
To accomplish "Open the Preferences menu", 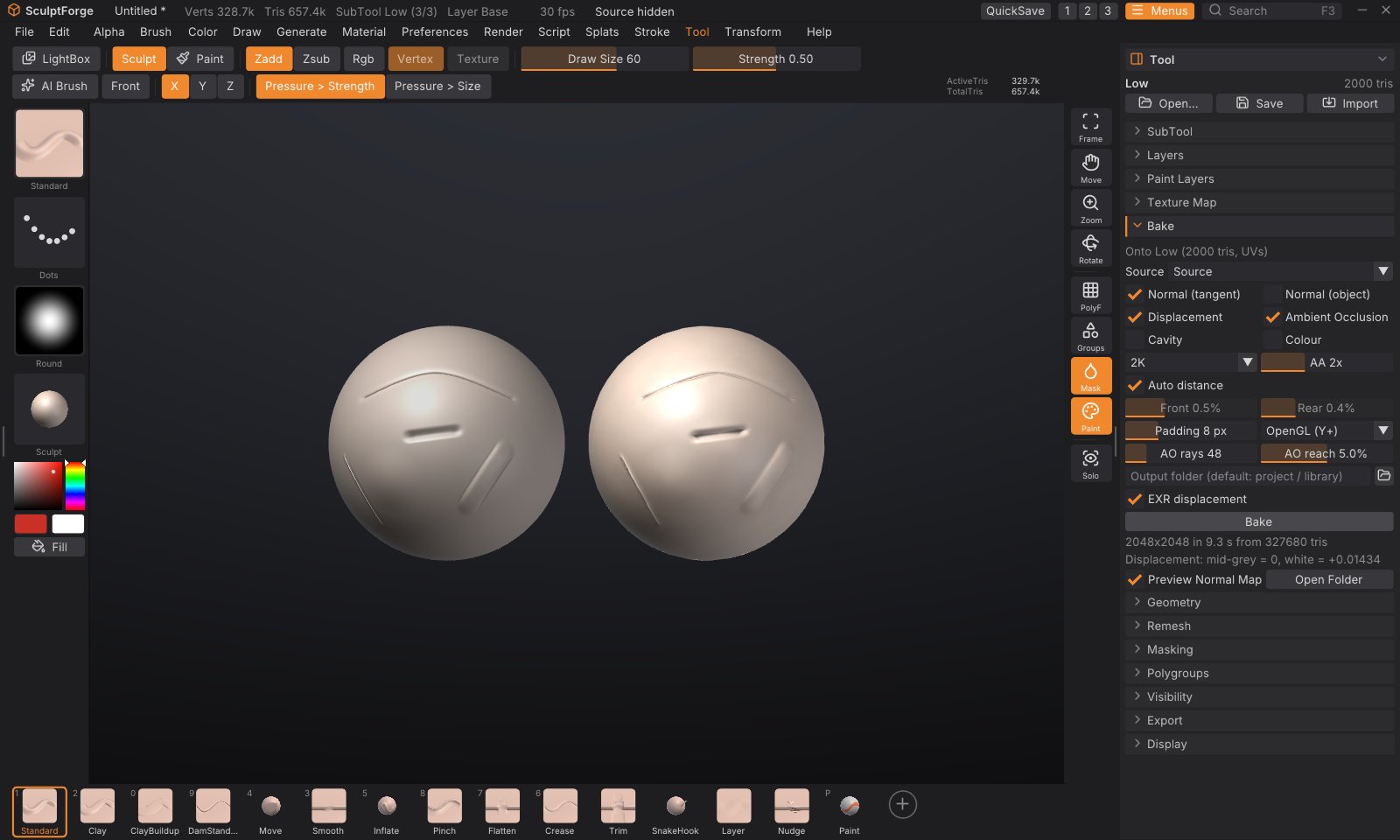I will [435, 31].
